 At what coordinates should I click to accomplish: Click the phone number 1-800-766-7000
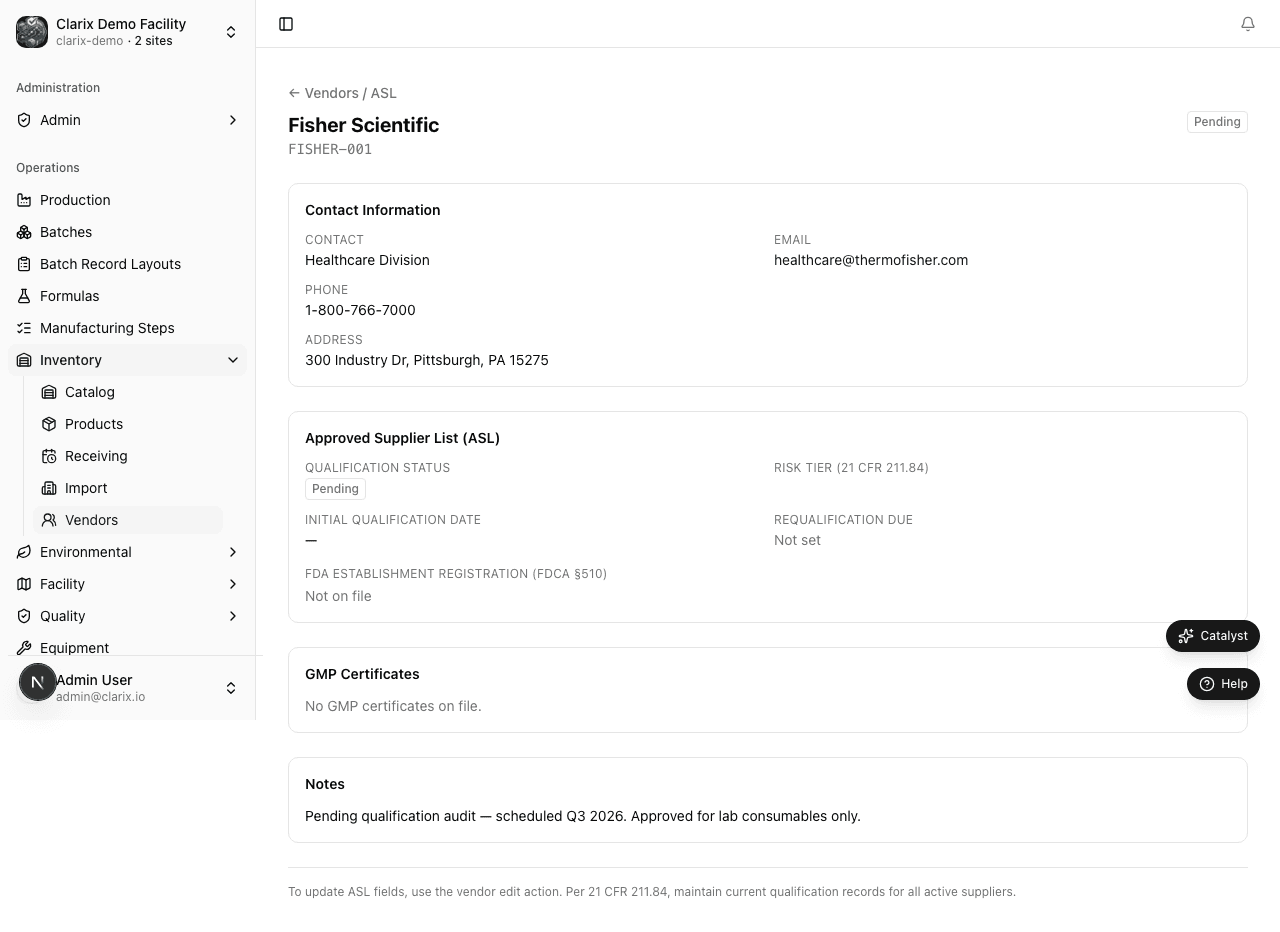click(360, 310)
